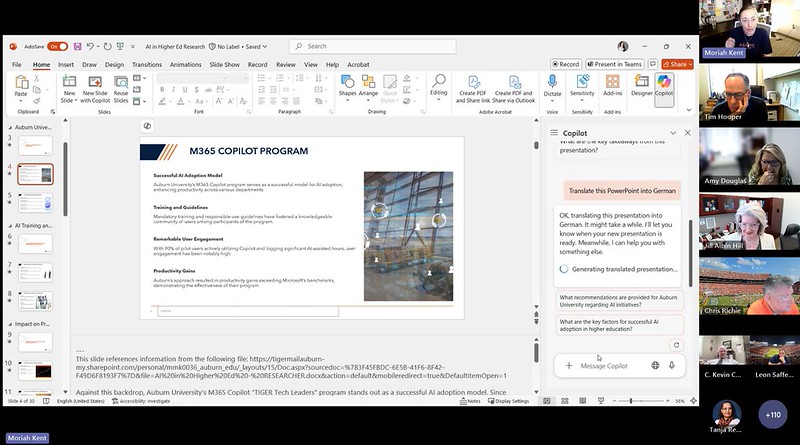The height and width of the screenshot is (445, 800).
Task: Switch to the Design tab
Action: tap(114, 65)
